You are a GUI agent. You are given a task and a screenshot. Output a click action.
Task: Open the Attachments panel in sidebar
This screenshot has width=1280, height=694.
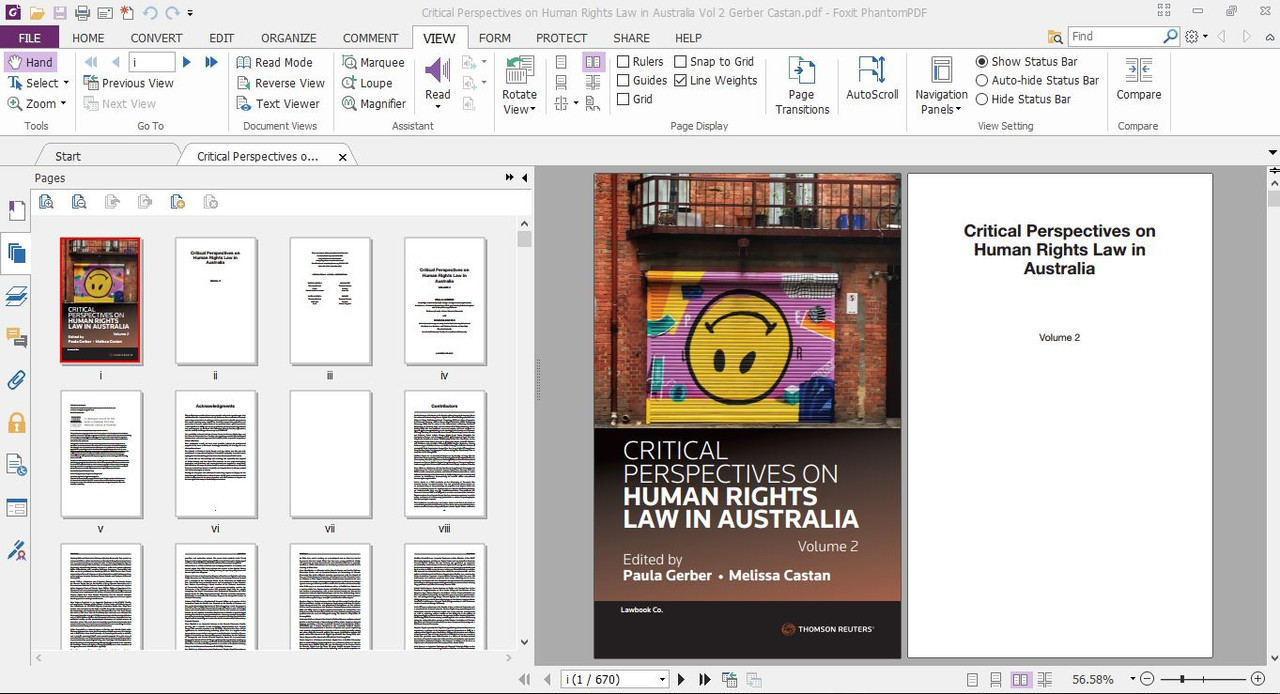click(x=16, y=380)
